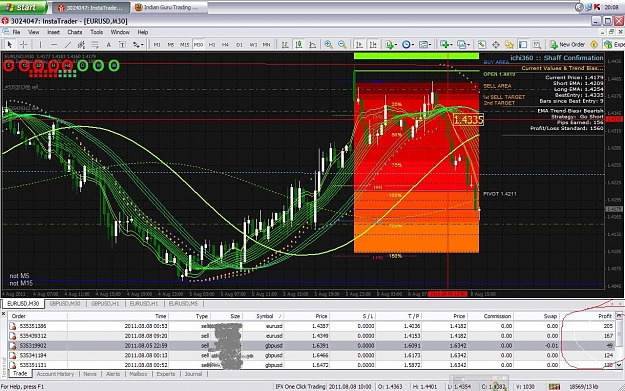Switch to GBPUSD,H1 chart tab

pos(105,304)
